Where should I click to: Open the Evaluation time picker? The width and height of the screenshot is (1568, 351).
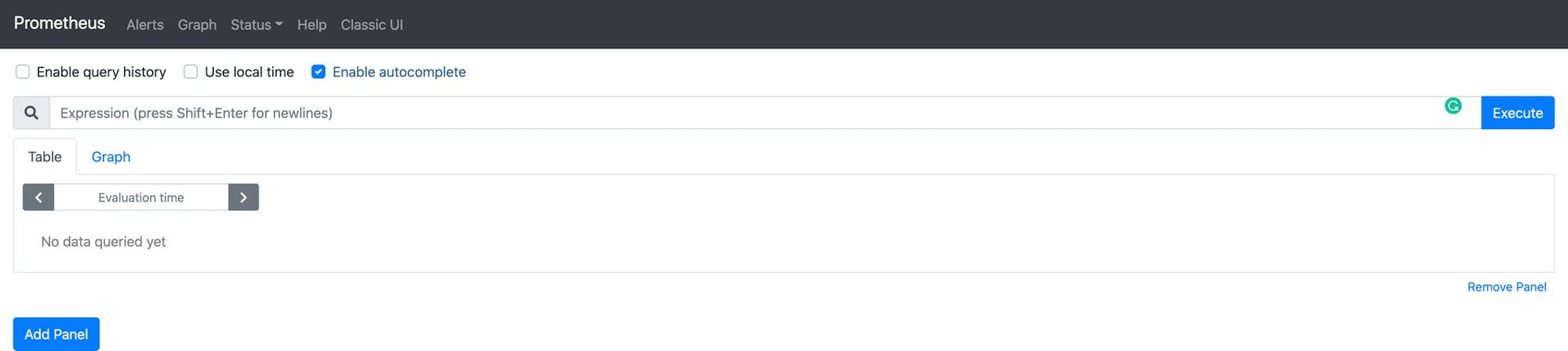[140, 197]
